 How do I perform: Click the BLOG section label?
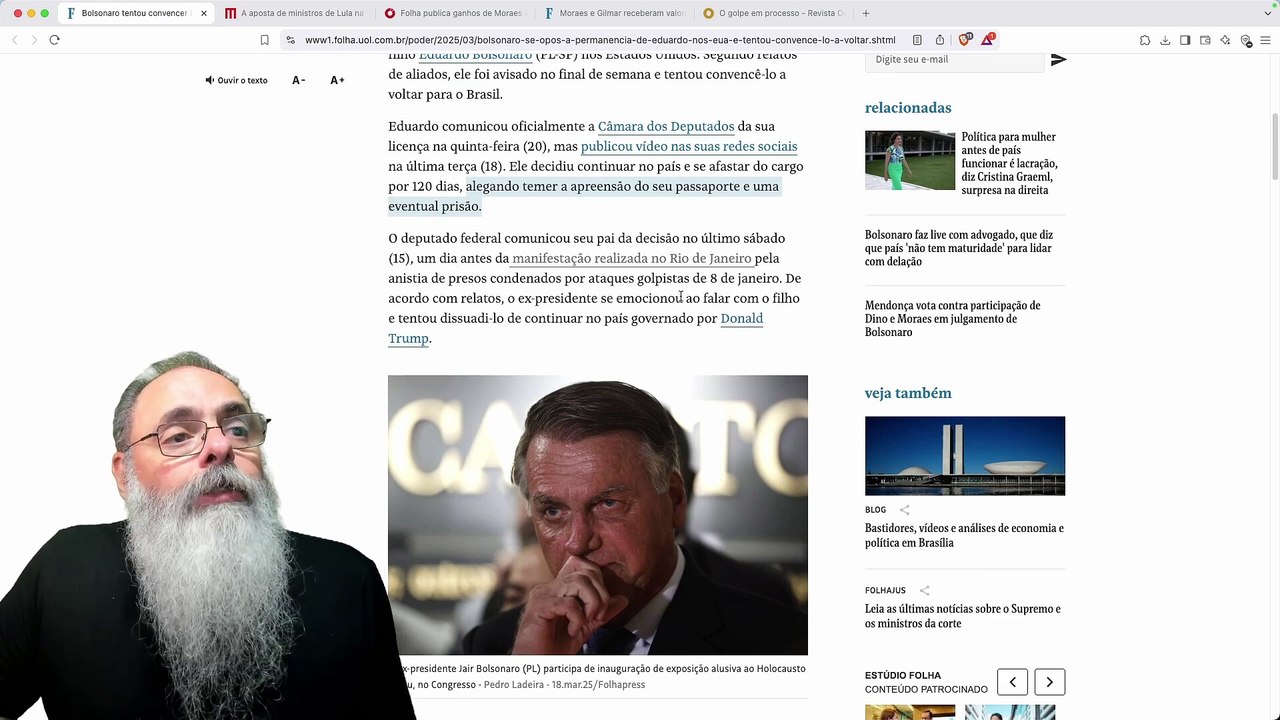875,510
